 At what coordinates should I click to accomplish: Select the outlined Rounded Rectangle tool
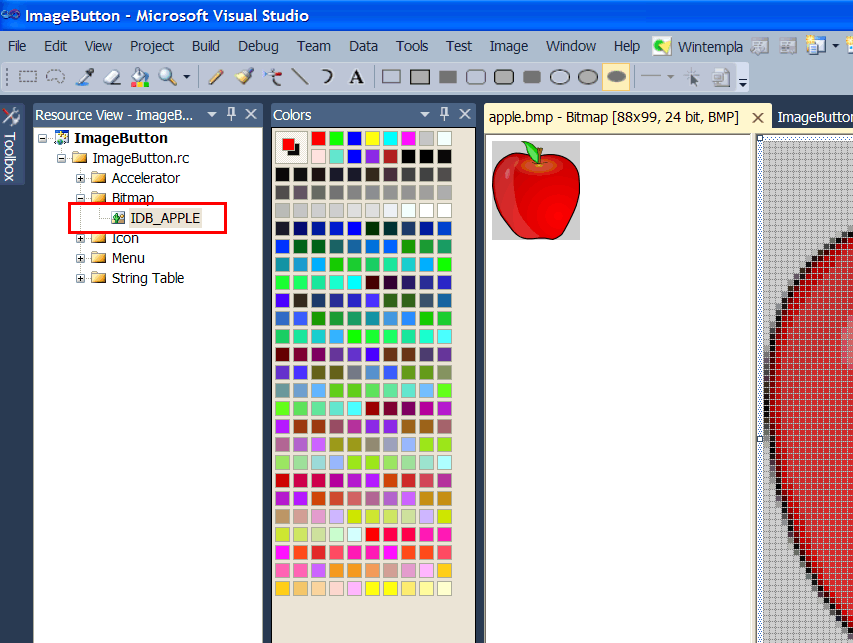point(475,77)
